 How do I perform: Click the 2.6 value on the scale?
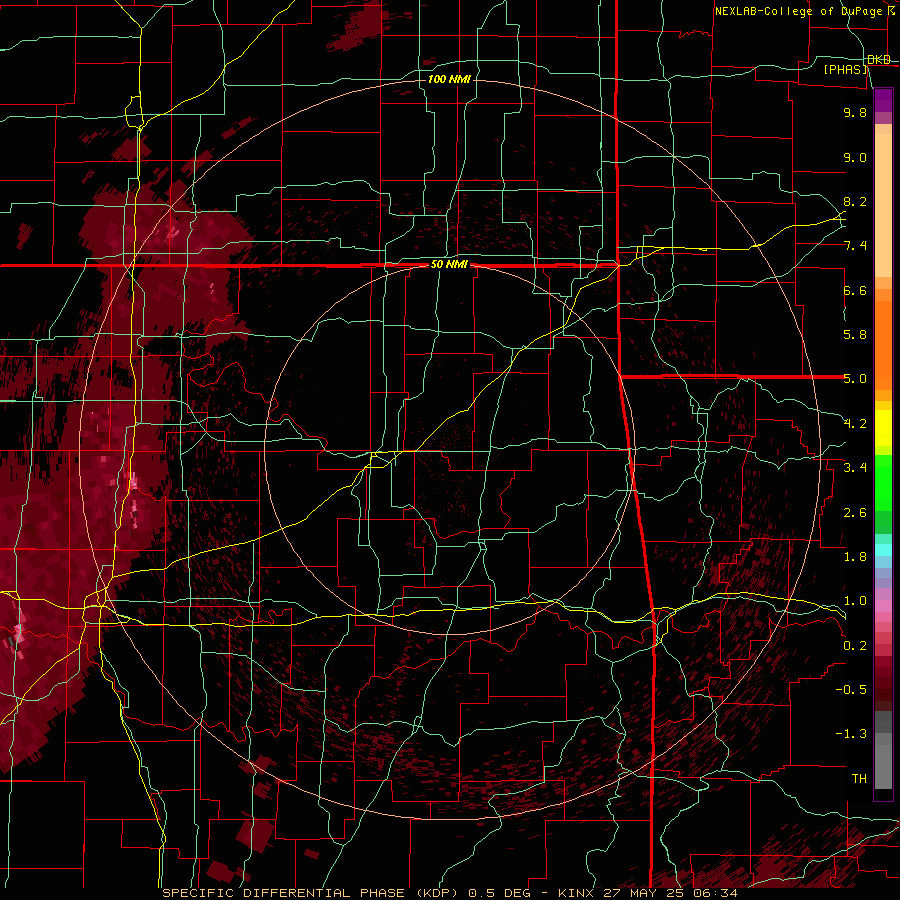855,513
